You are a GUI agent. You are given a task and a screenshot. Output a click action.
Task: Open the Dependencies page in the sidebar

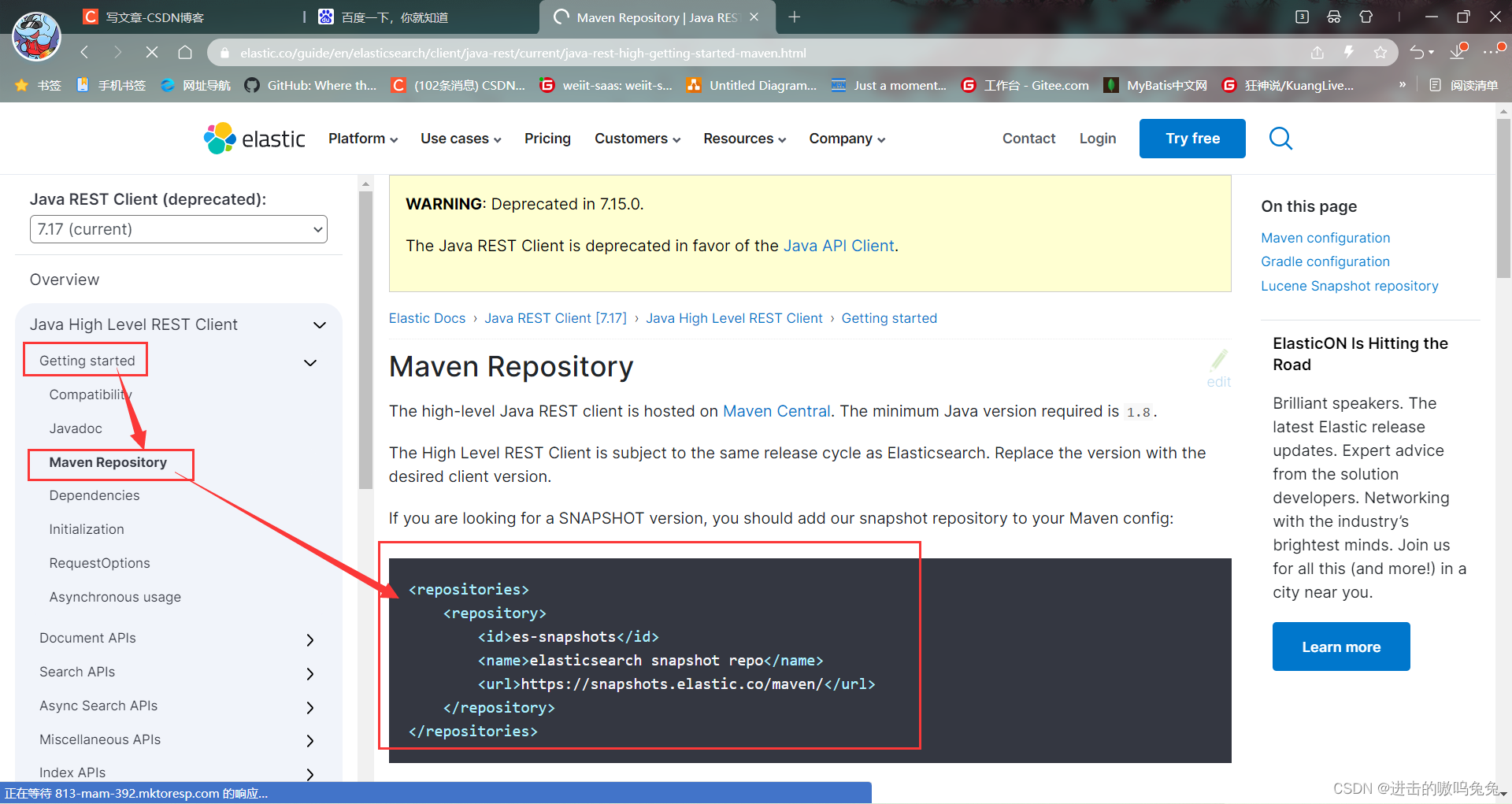point(94,495)
